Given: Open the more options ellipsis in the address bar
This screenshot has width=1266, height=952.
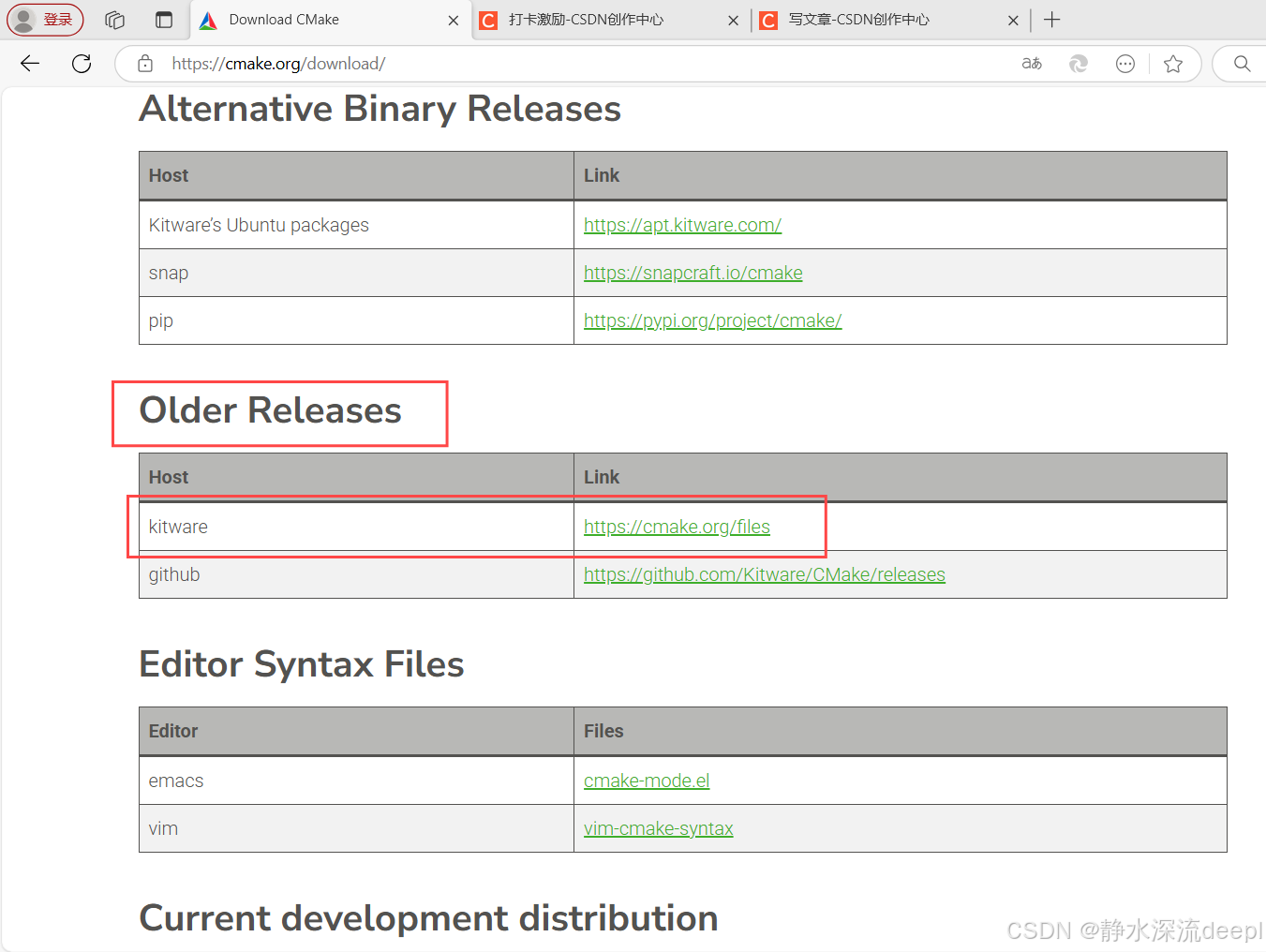Looking at the screenshot, I should [1125, 64].
